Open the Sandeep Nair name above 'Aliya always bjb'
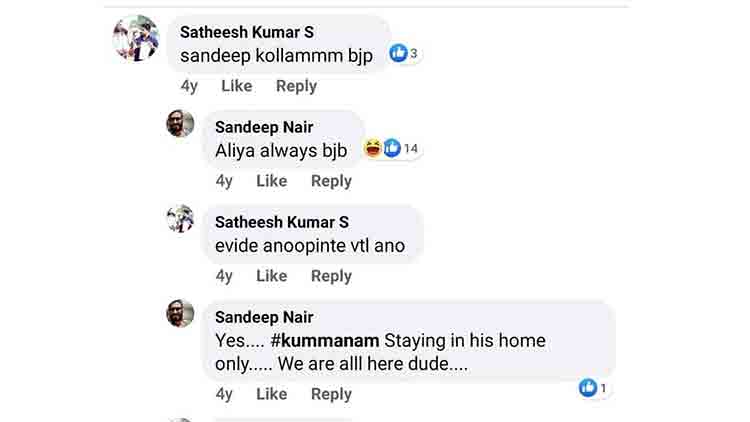Screen dimensions: 750x422 click(264, 127)
